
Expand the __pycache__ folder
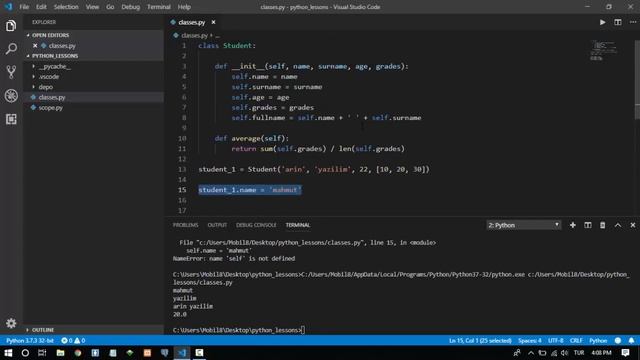(55, 66)
